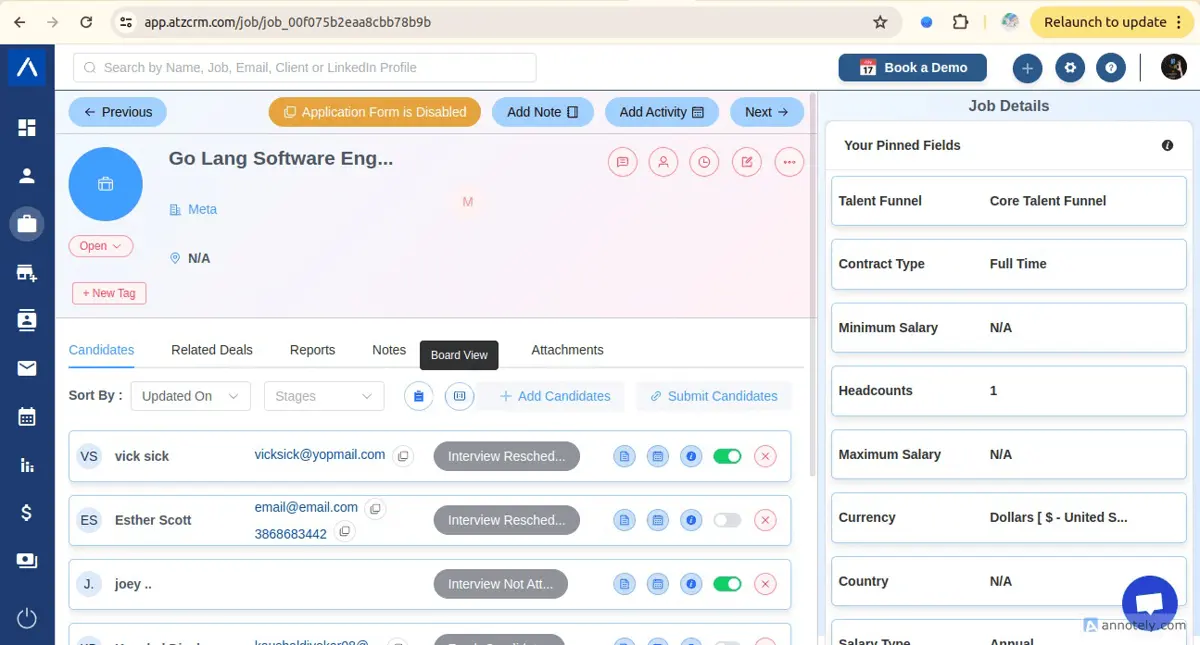Toggle the switch in Esther Scott row
Image resolution: width=1200 pixels, height=645 pixels.
click(x=727, y=521)
